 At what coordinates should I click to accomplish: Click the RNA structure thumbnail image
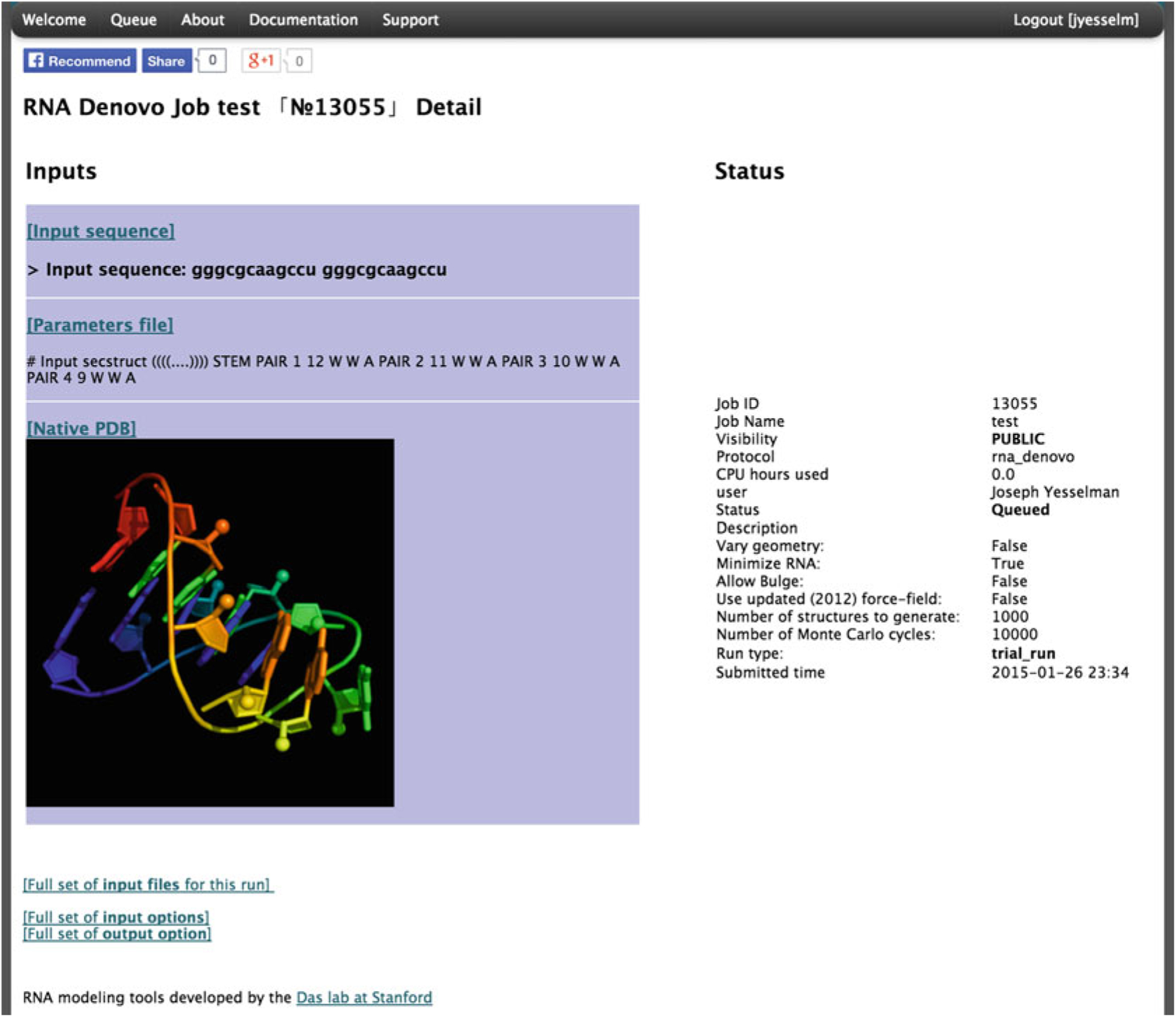(x=210, y=623)
